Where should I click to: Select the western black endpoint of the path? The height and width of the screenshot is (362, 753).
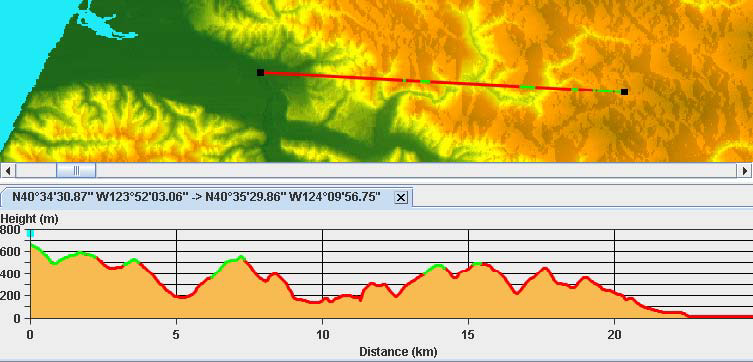point(260,72)
